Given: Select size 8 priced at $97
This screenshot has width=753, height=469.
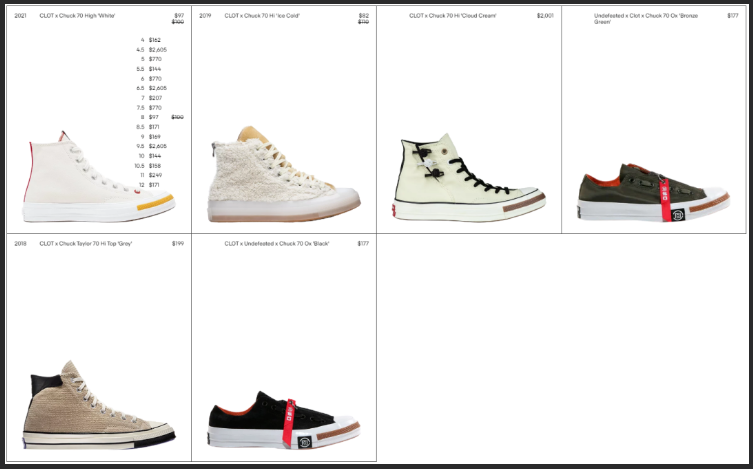Looking at the screenshot, I should 150,118.
